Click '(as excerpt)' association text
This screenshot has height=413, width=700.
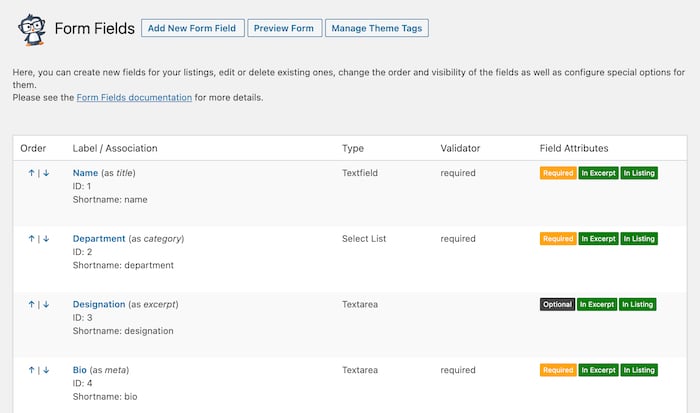coord(153,305)
